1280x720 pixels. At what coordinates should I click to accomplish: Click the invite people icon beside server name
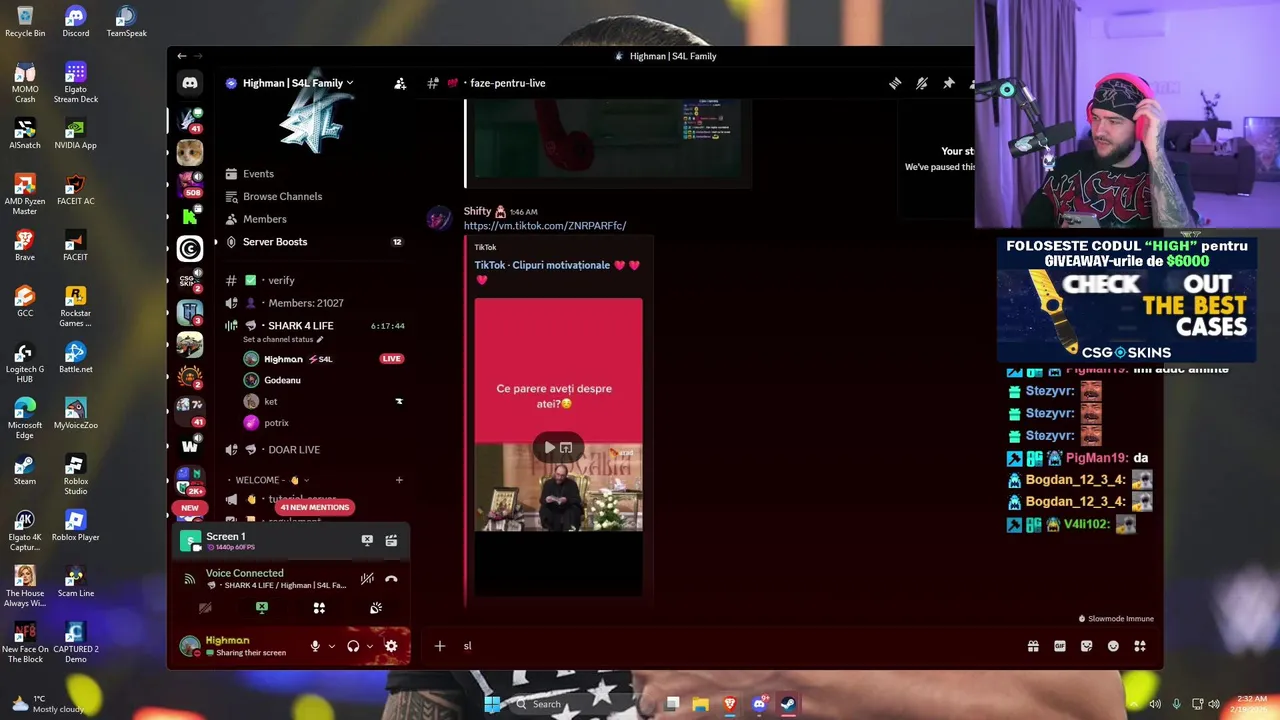(x=400, y=84)
